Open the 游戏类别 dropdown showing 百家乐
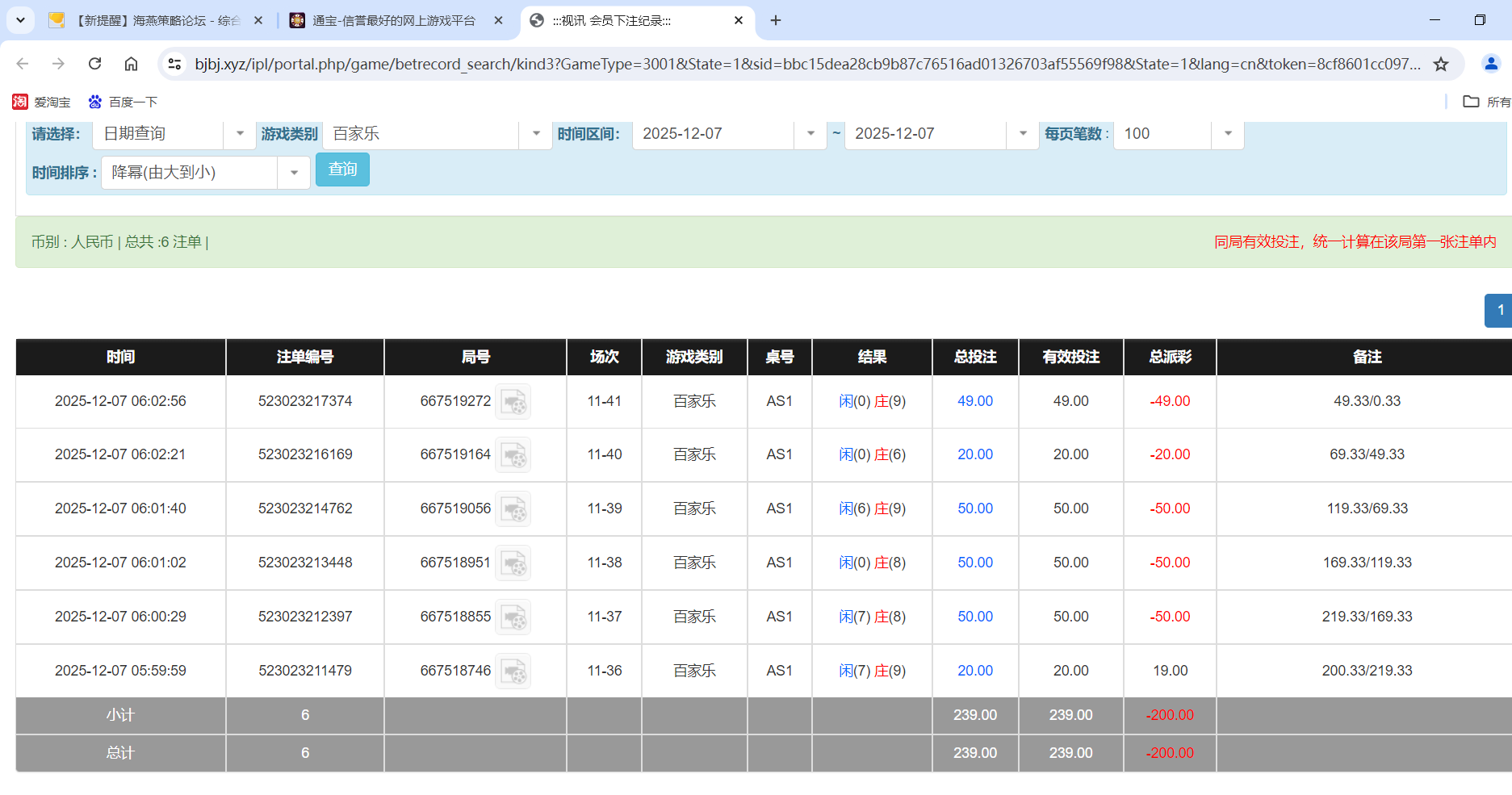The image size is (1512, 795). [535, 134]
